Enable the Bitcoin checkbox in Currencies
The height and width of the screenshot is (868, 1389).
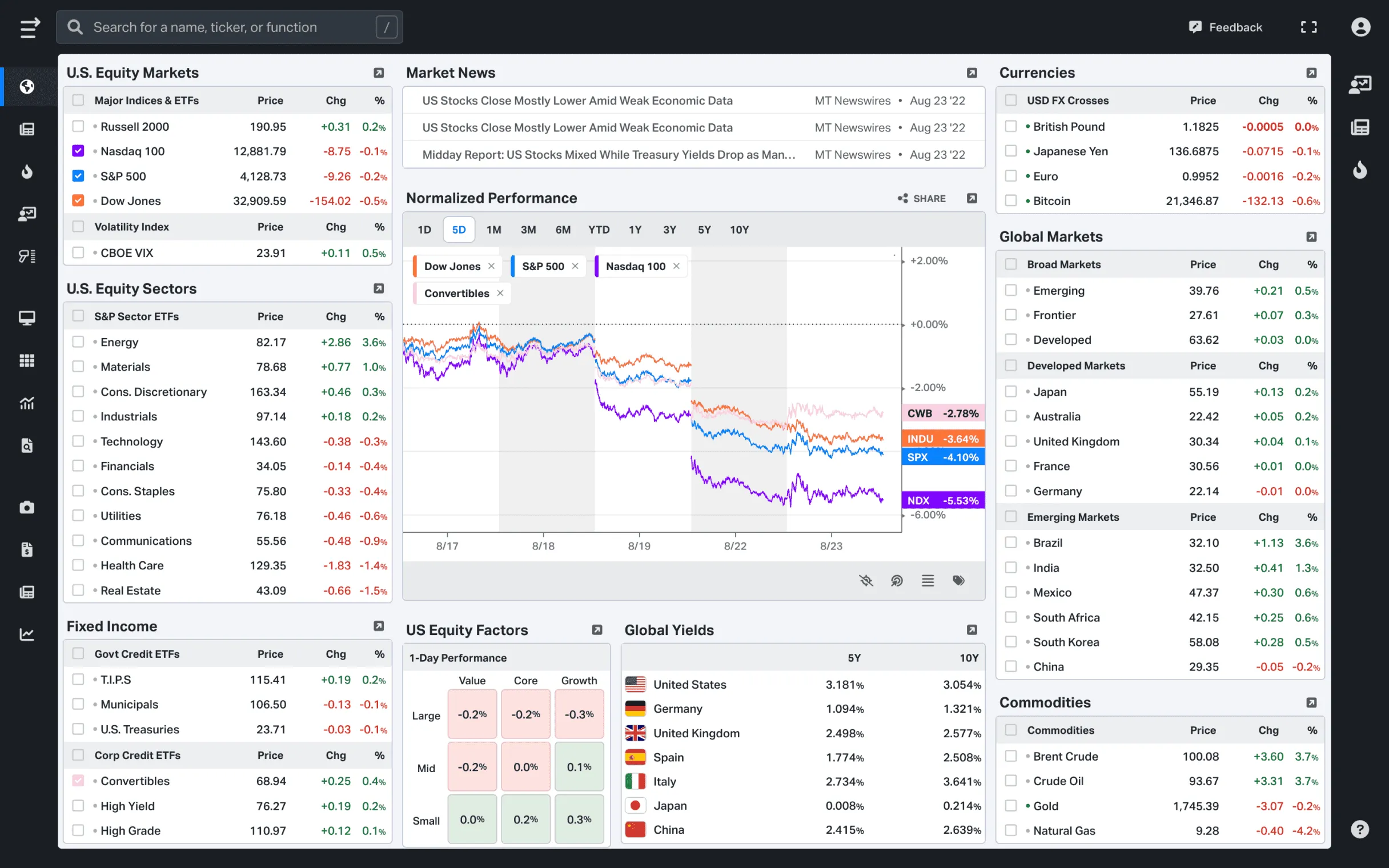pos(1011,201)
